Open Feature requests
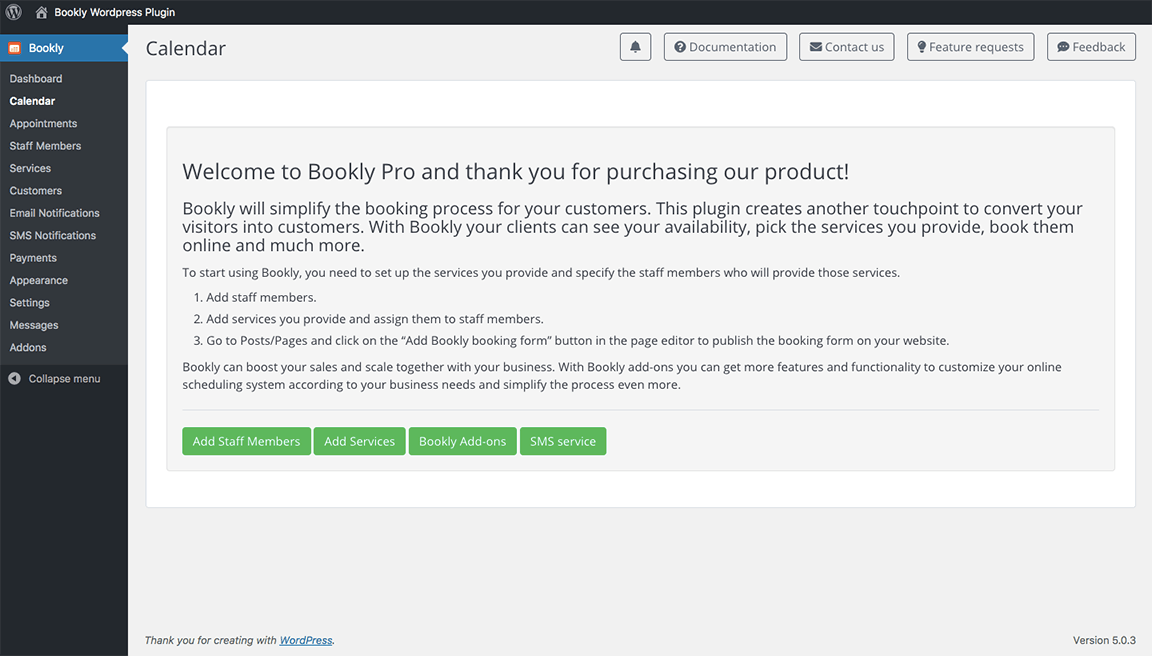 [x=971, y=47]
